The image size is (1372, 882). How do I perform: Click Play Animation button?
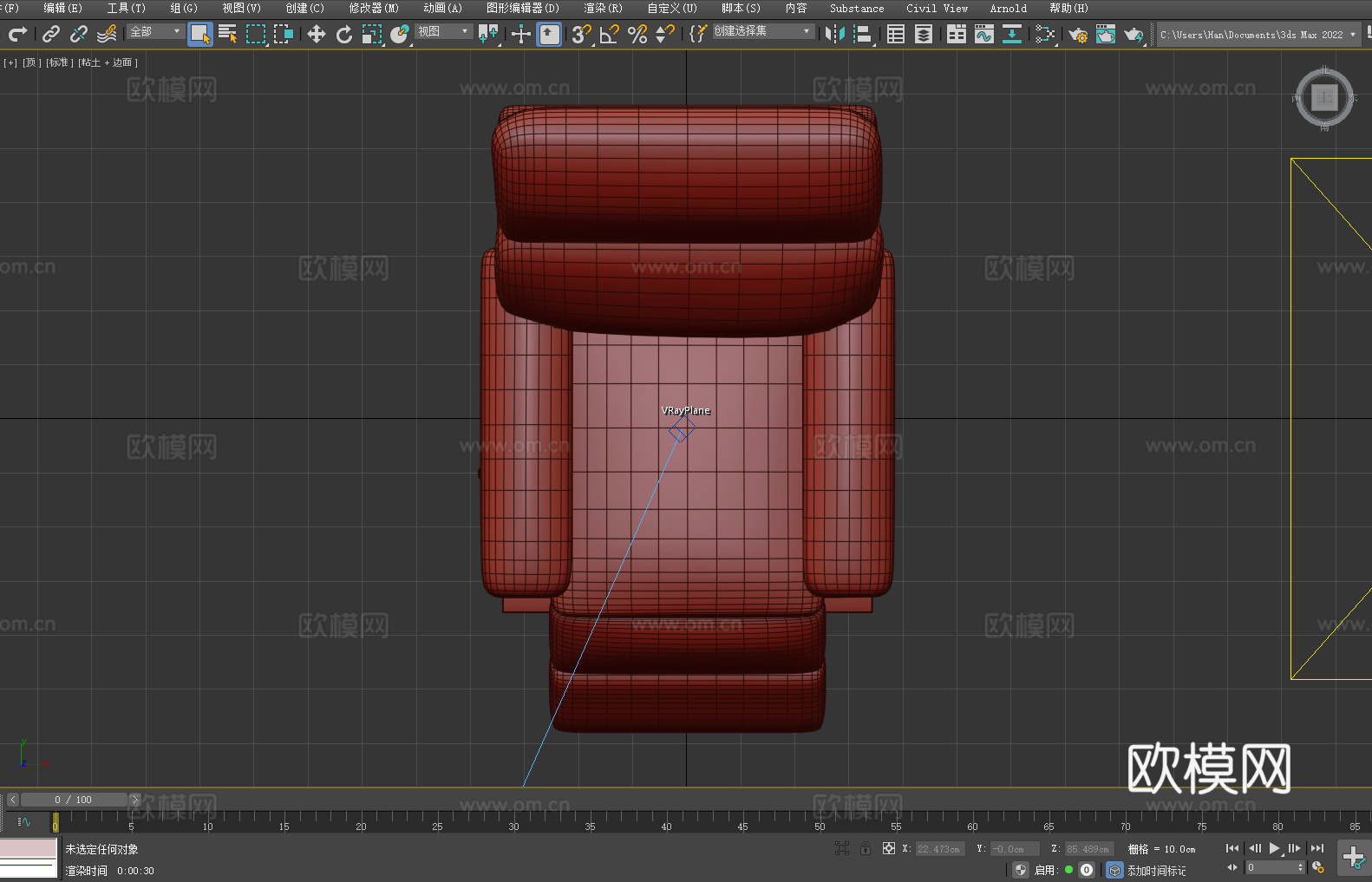[x=1275, y=848]
